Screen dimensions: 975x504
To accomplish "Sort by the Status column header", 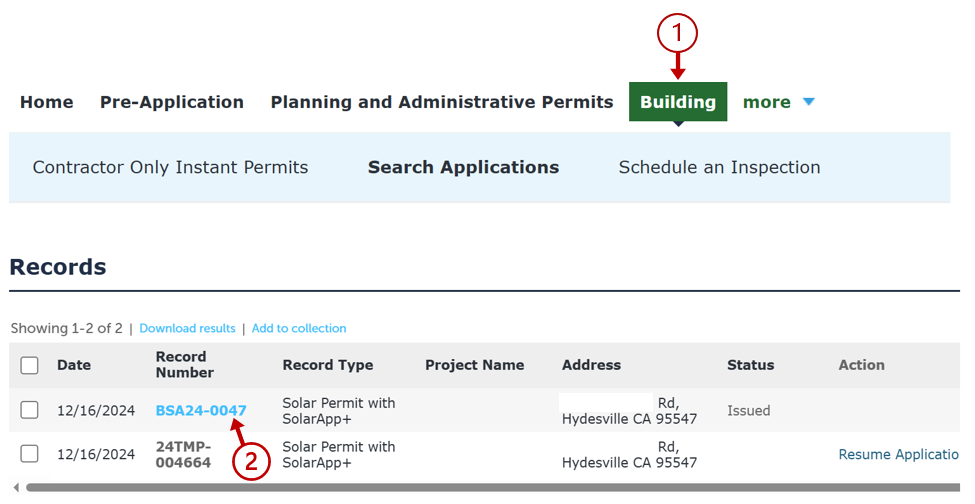I will pyautogui.click(x=750, y=365).
